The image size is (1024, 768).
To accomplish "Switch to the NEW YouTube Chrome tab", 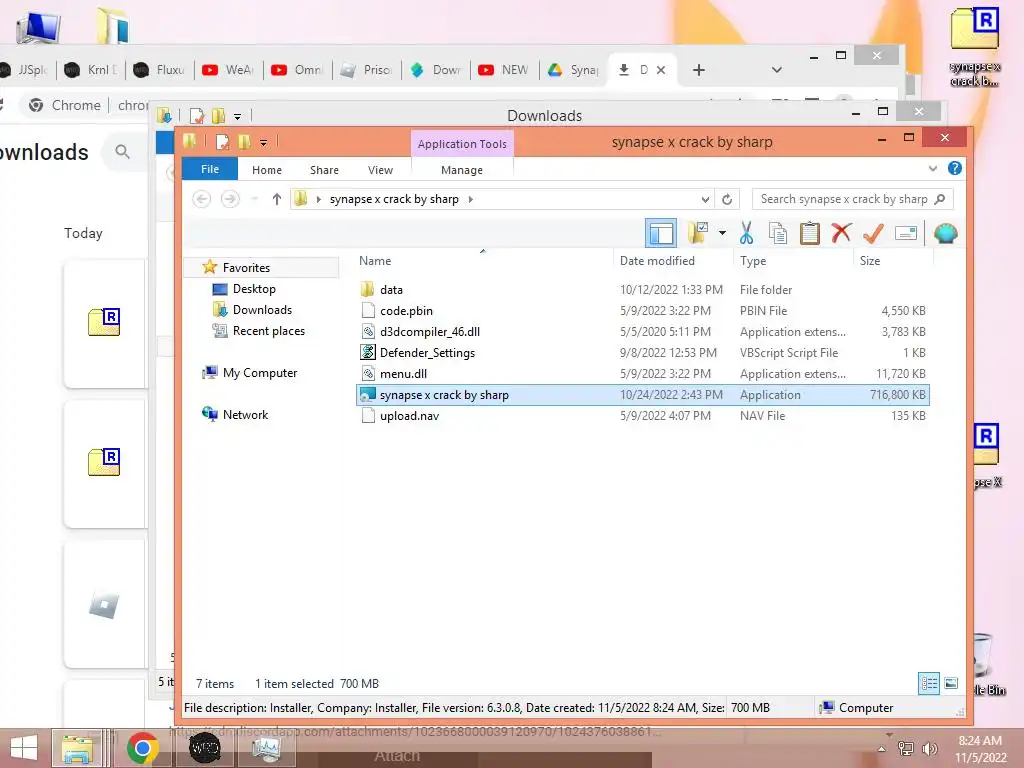I will [x=504, y=70].
